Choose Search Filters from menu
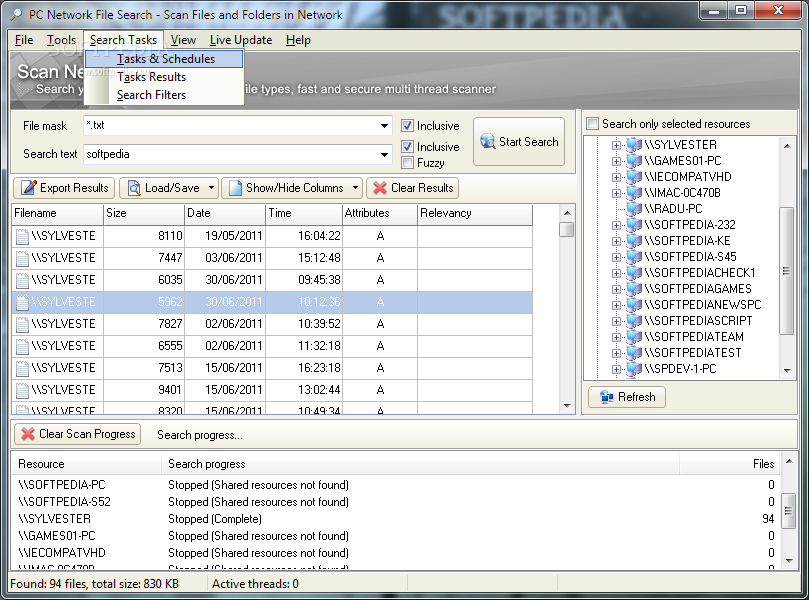This screenshot has height=600, width=809. click(164, 95)
